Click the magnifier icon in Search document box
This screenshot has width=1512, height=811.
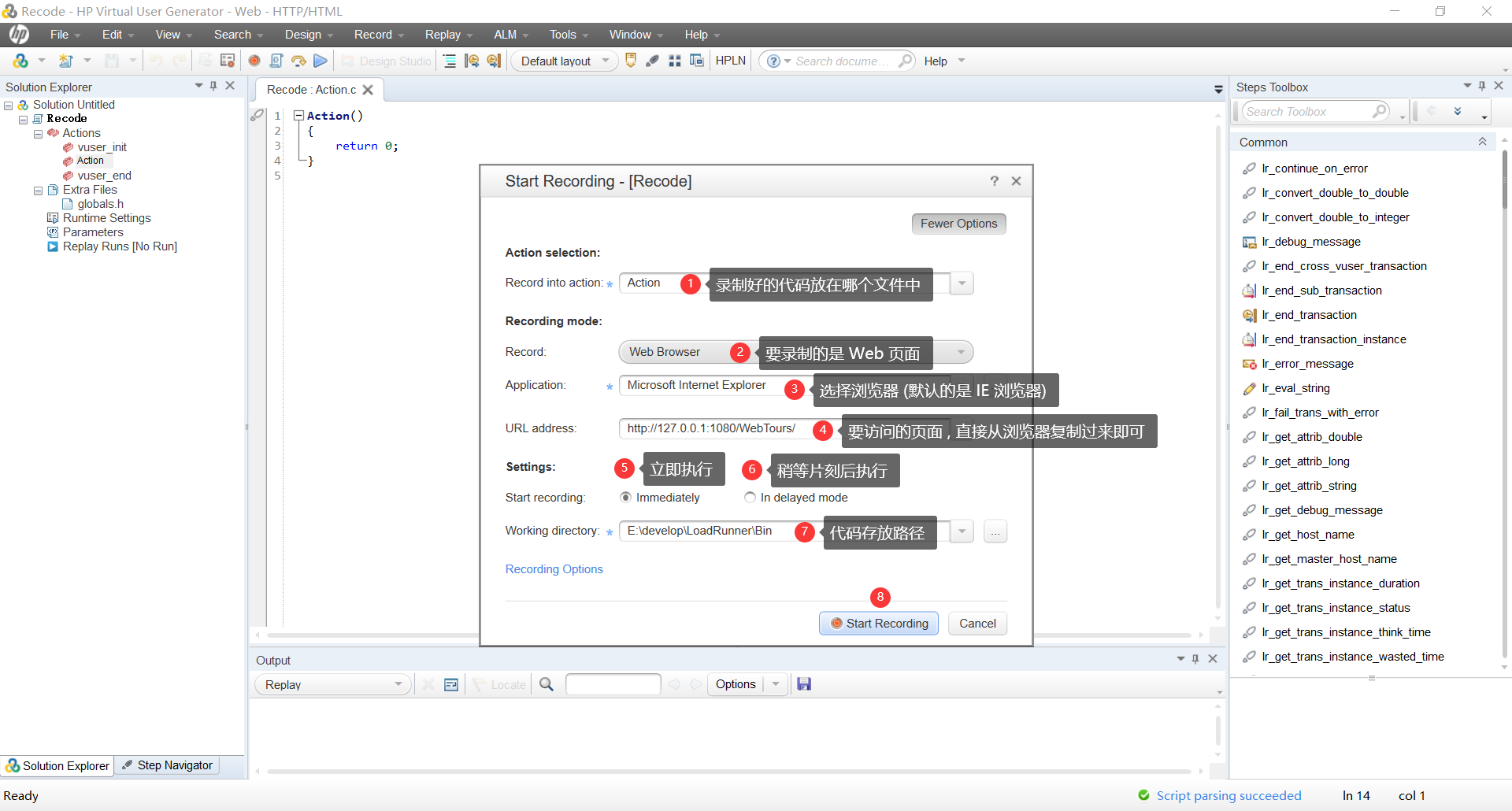[906, 61]
